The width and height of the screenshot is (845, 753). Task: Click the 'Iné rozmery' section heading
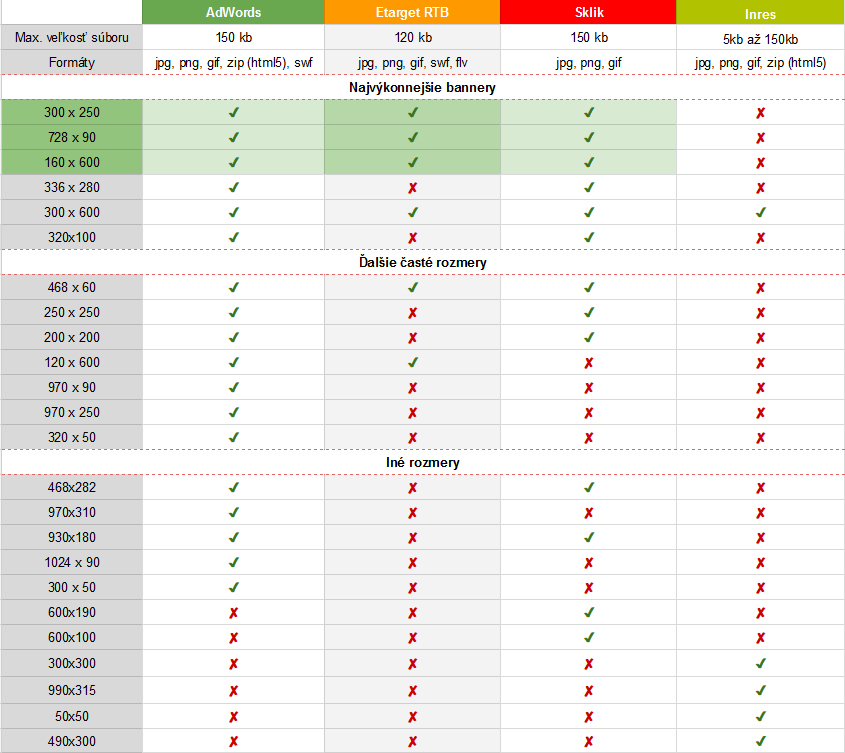[x=422, y=462]
